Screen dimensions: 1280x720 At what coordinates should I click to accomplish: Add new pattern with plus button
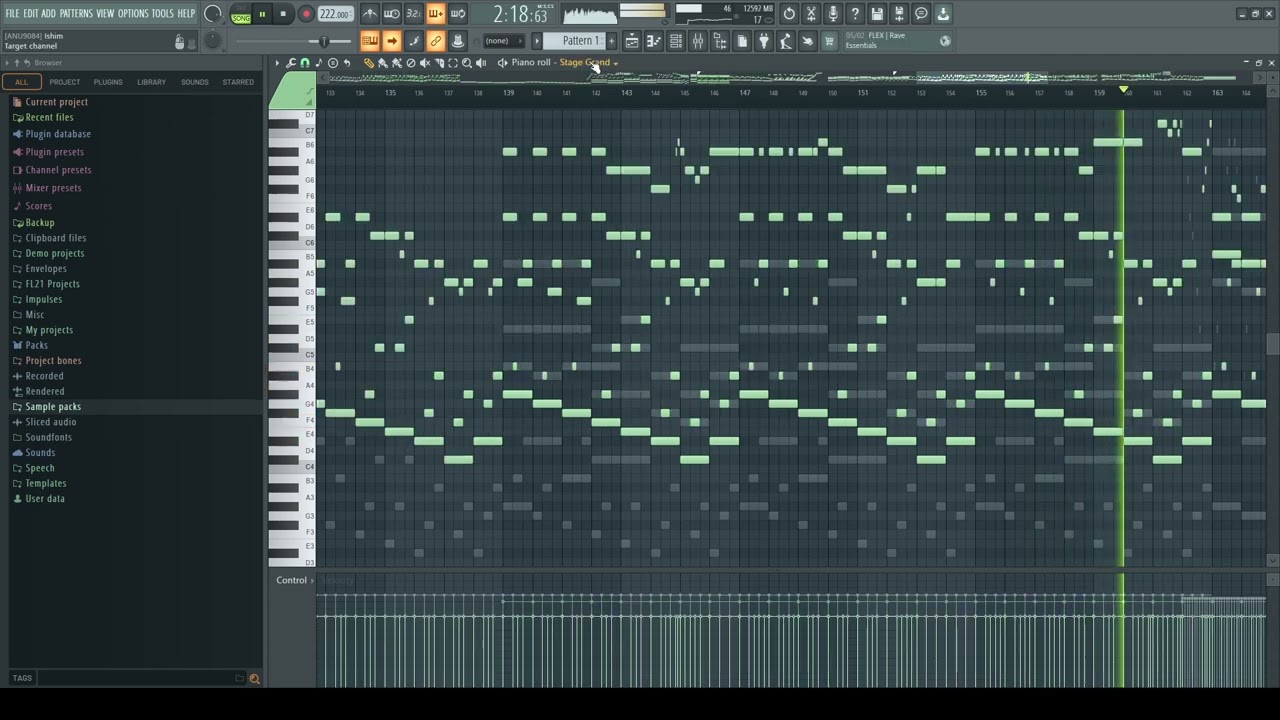click(612, 41)
